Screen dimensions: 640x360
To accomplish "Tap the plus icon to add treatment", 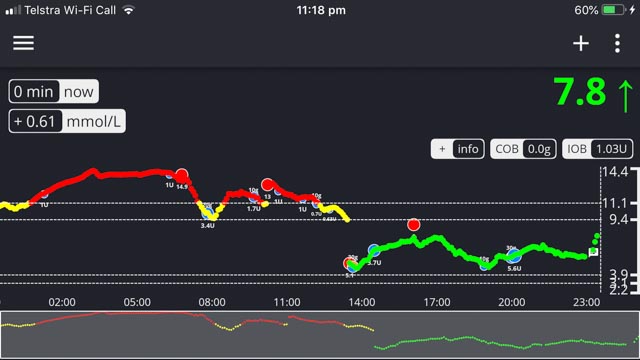I will [x=580, y=43].
